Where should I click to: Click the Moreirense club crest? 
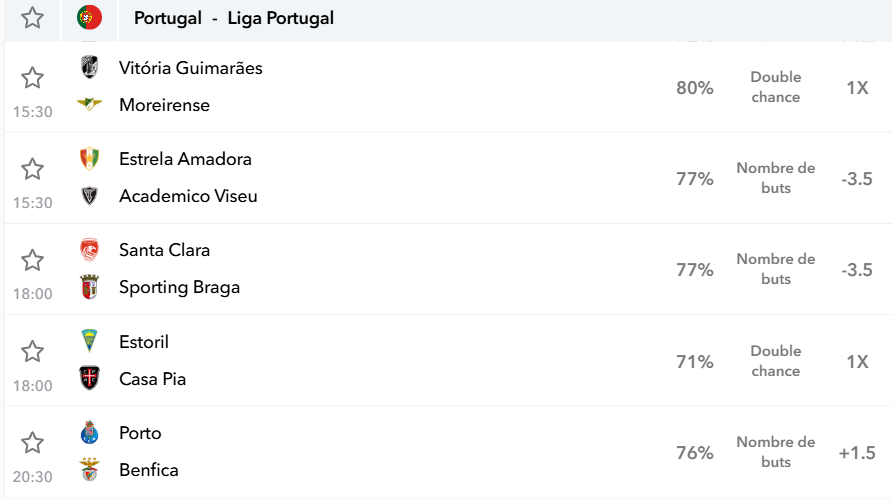[89, 104]
